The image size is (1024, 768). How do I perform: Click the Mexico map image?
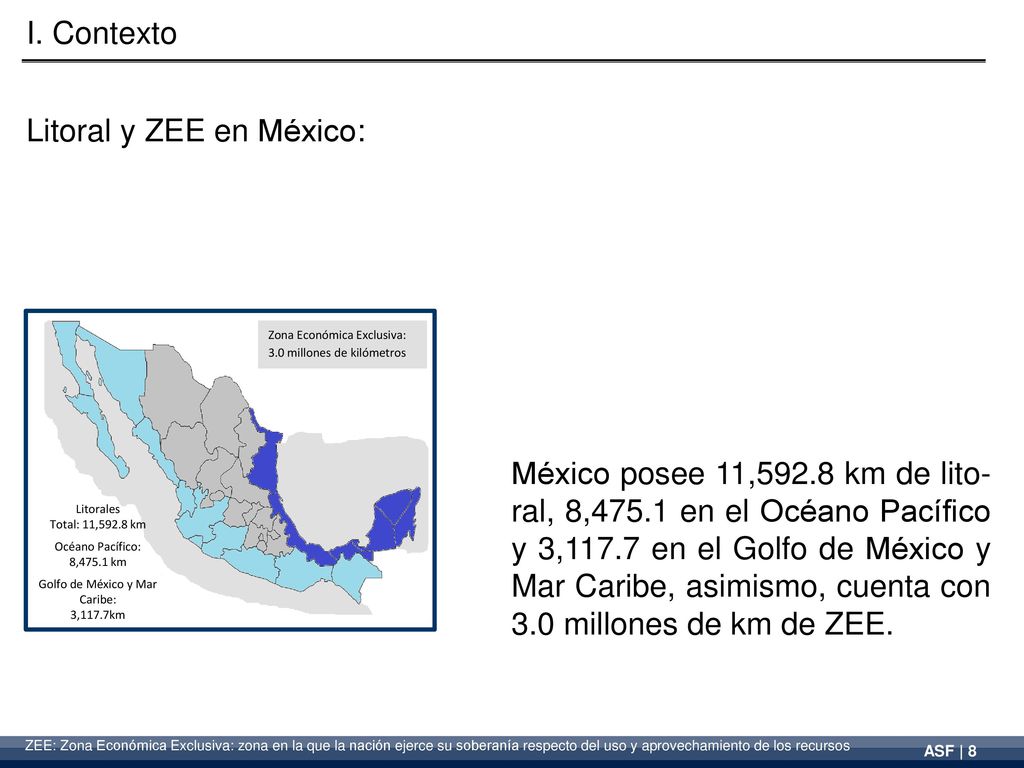[230, 470]
